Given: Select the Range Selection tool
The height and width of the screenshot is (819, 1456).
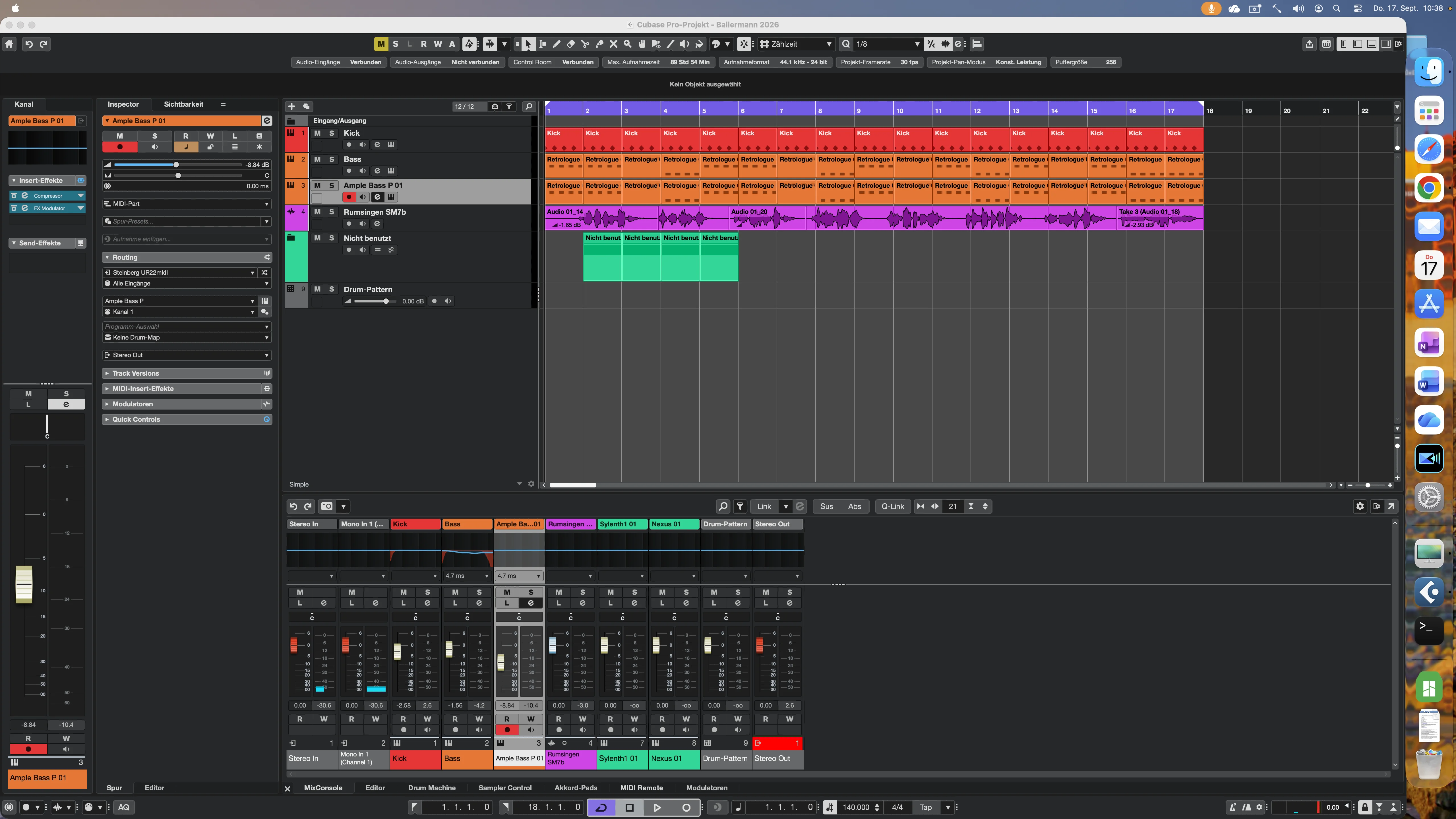Looking at the screenshot, I should [543, 44].
